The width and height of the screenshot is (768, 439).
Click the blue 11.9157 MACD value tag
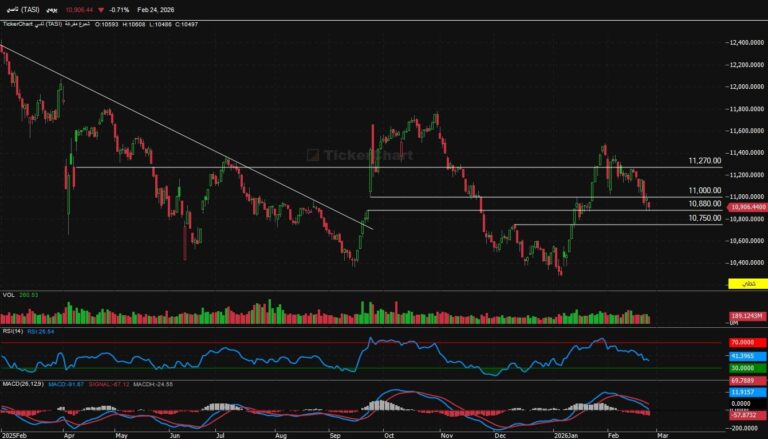pos(746,392)
